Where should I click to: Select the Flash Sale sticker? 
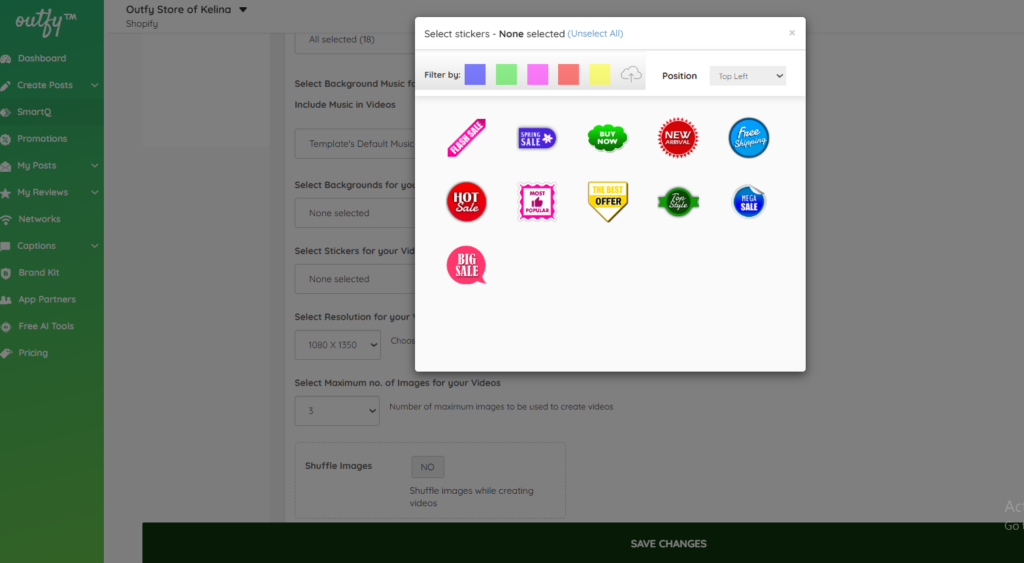tap(466, 138)
